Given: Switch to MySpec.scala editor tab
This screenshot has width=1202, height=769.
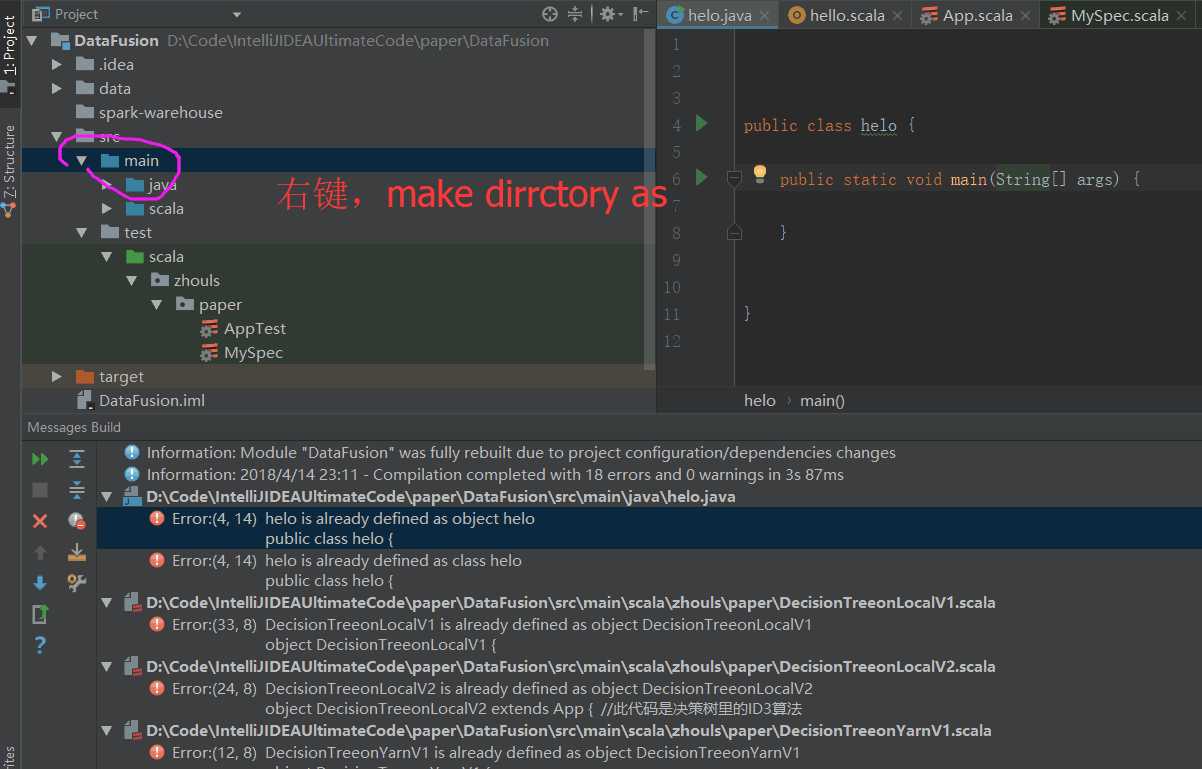Looking at the screenshot, I should [x=1119, y=15].
